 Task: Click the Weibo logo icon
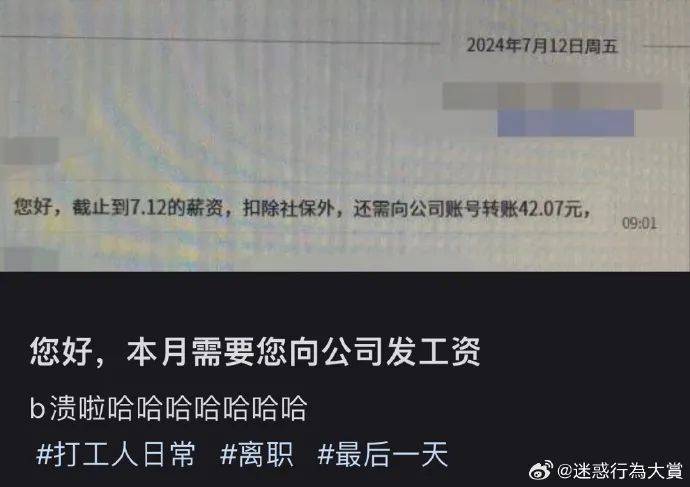(541, 471)
